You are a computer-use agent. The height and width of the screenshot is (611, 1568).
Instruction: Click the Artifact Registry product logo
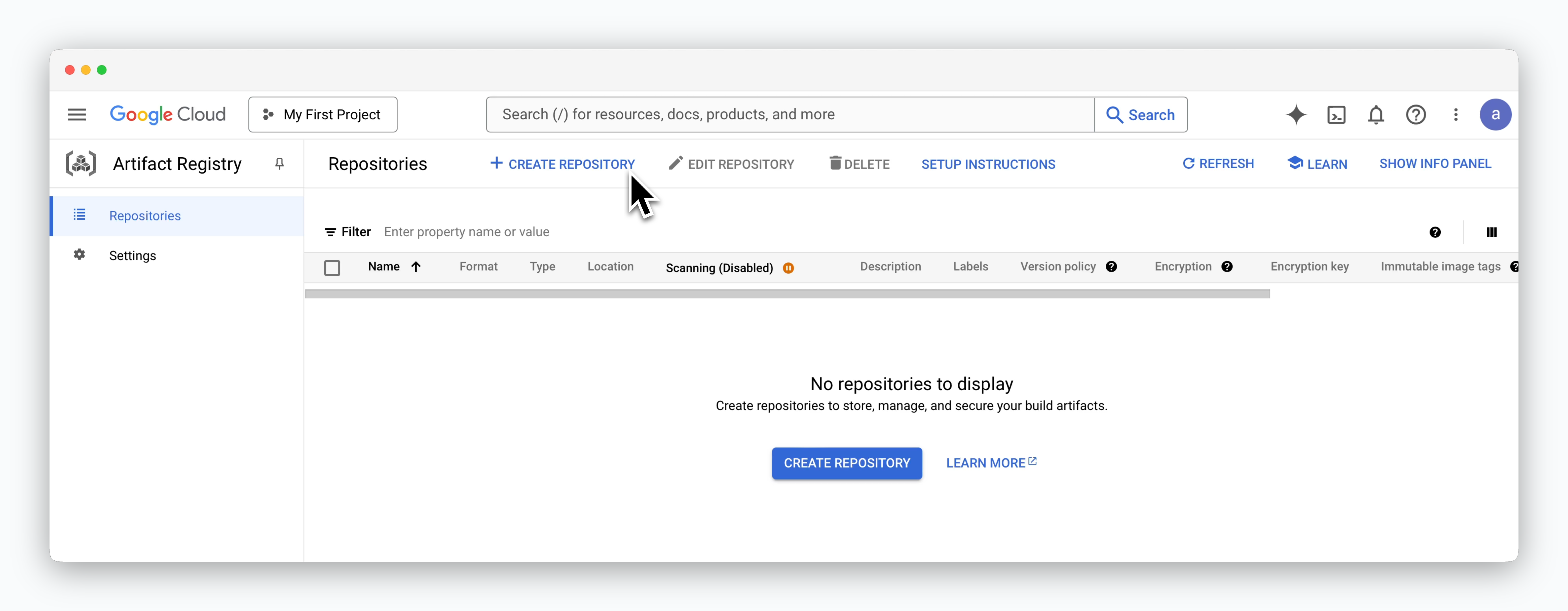(x=81, y=164)
